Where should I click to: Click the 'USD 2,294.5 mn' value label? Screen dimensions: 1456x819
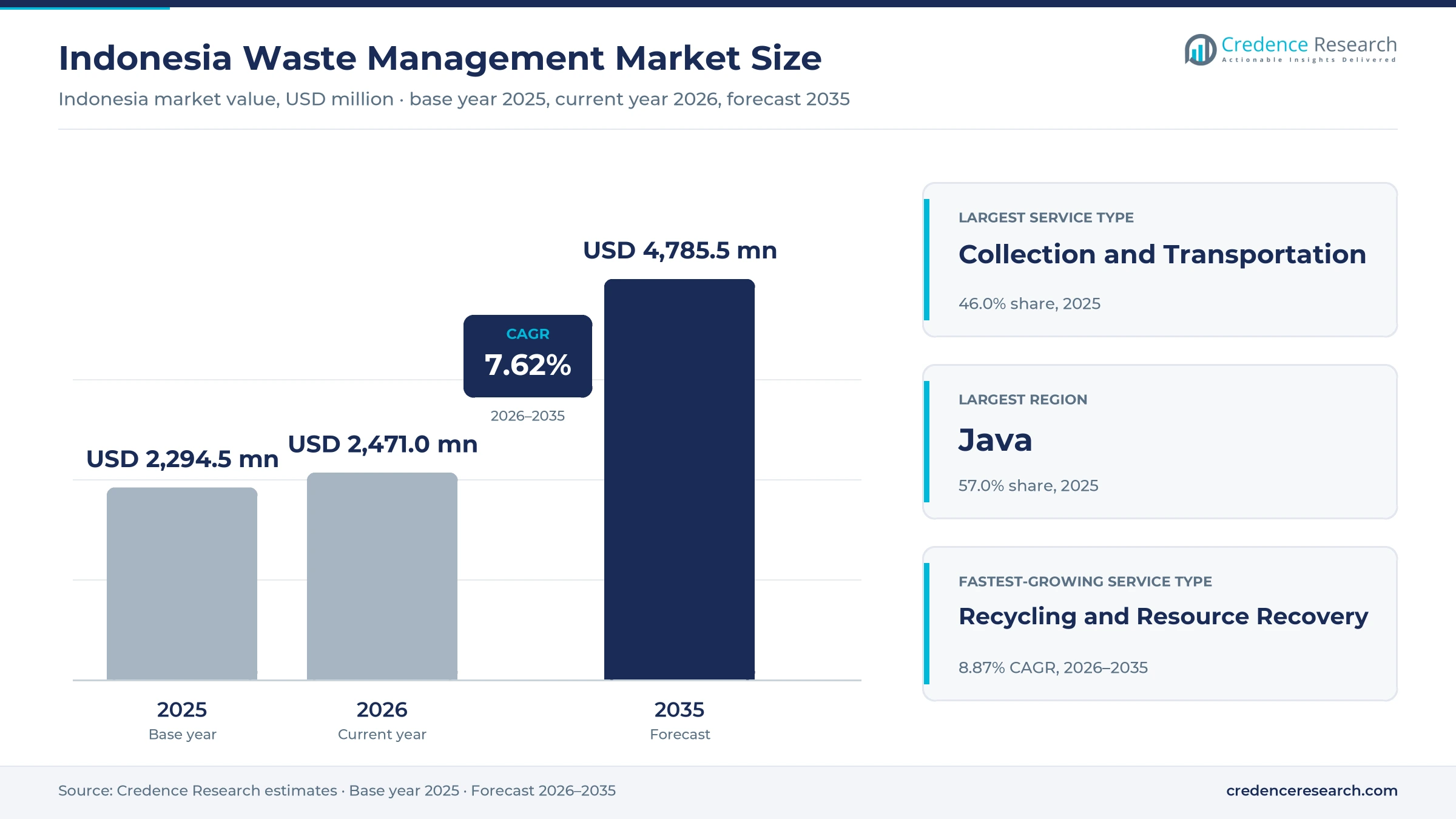(x=182, y=459)
